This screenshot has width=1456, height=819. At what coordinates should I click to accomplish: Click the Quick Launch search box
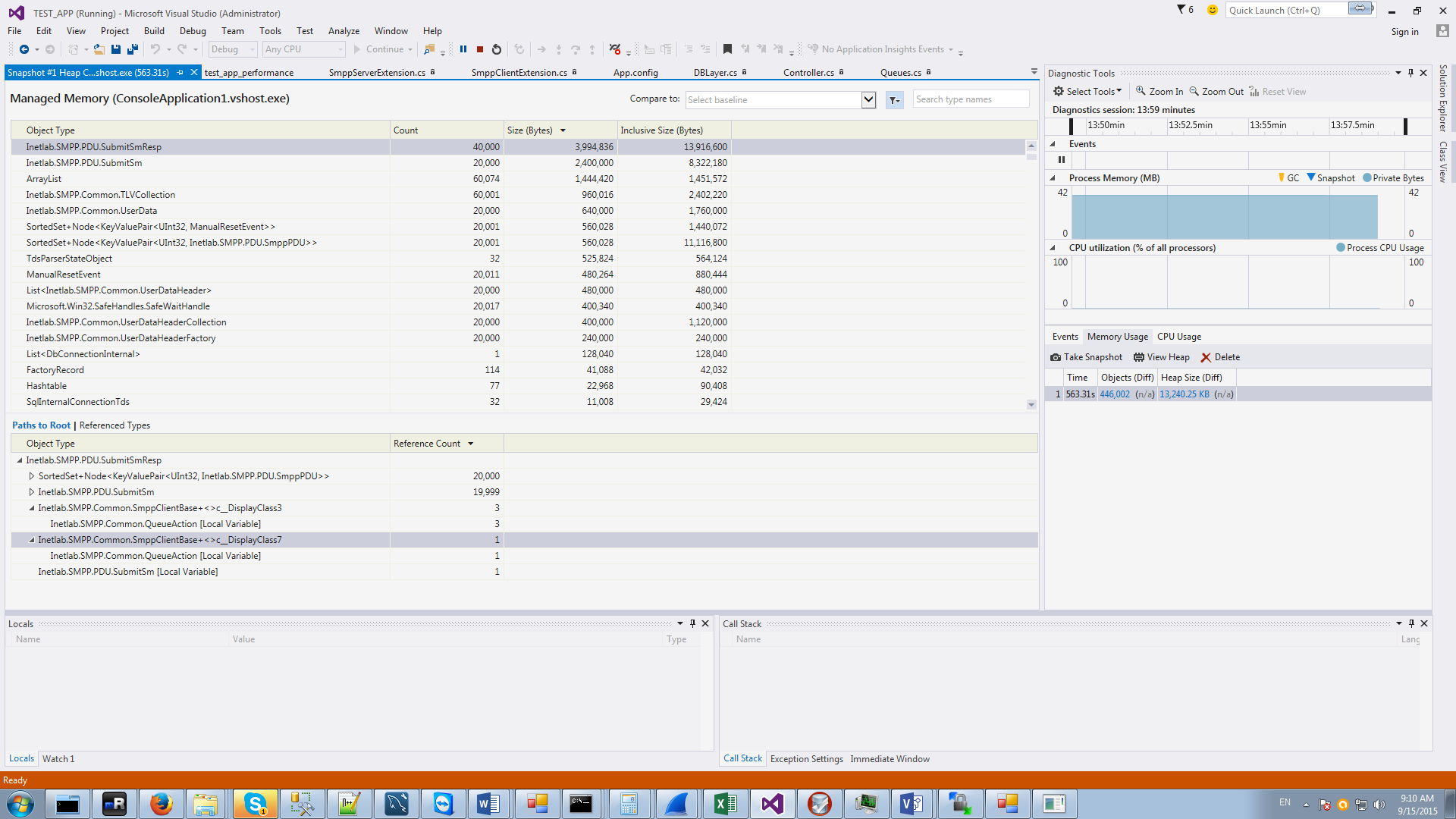(x=1287, y=10)
